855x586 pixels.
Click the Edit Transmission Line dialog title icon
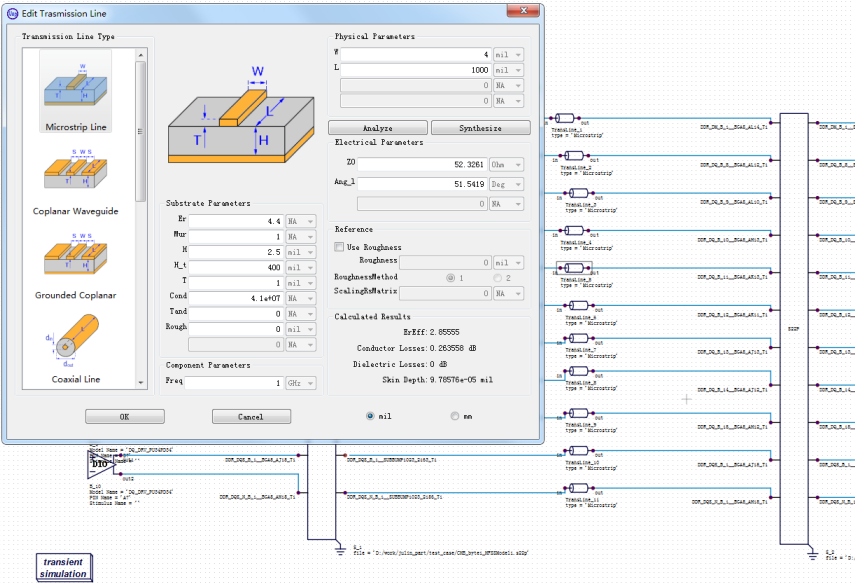13,13
